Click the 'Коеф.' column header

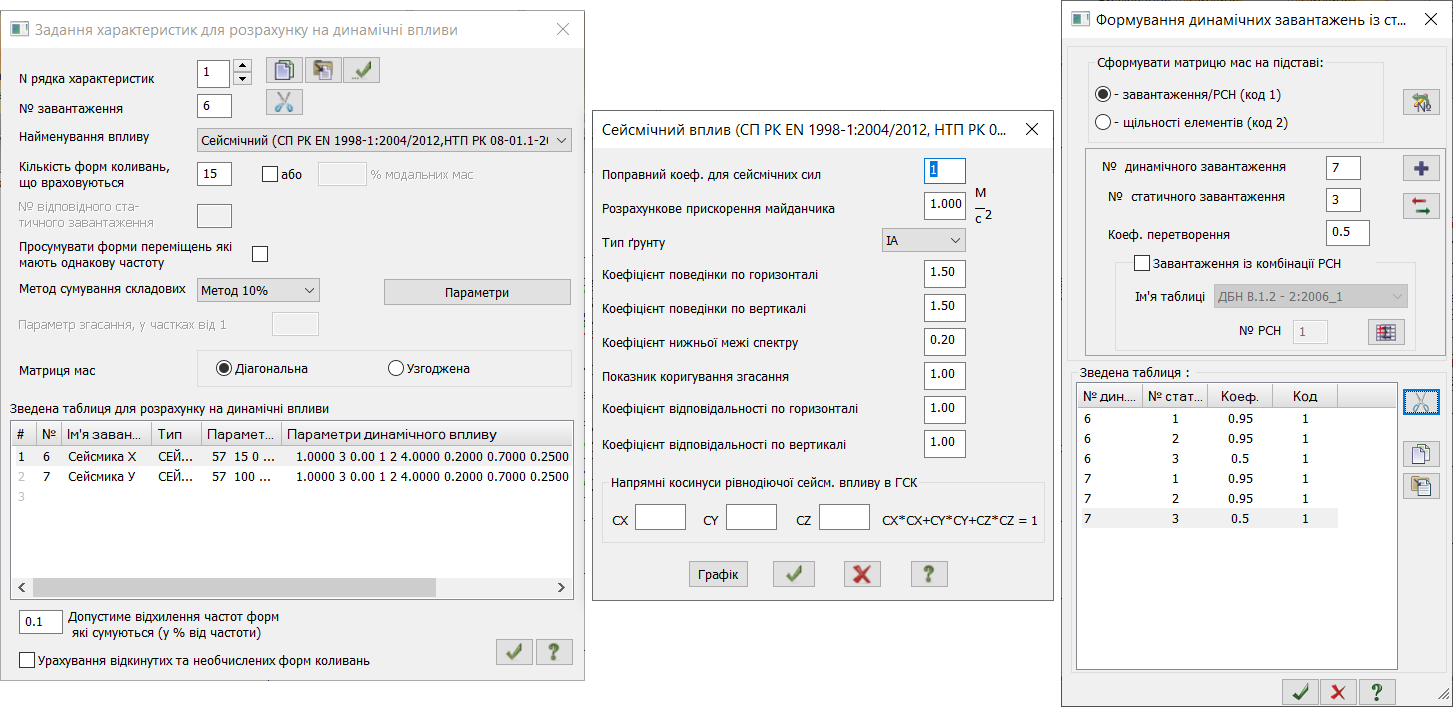(x=1239, y=396)
